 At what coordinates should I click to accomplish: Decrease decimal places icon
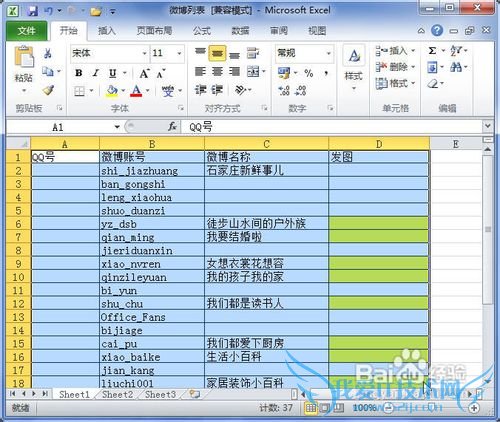point(301,90)
